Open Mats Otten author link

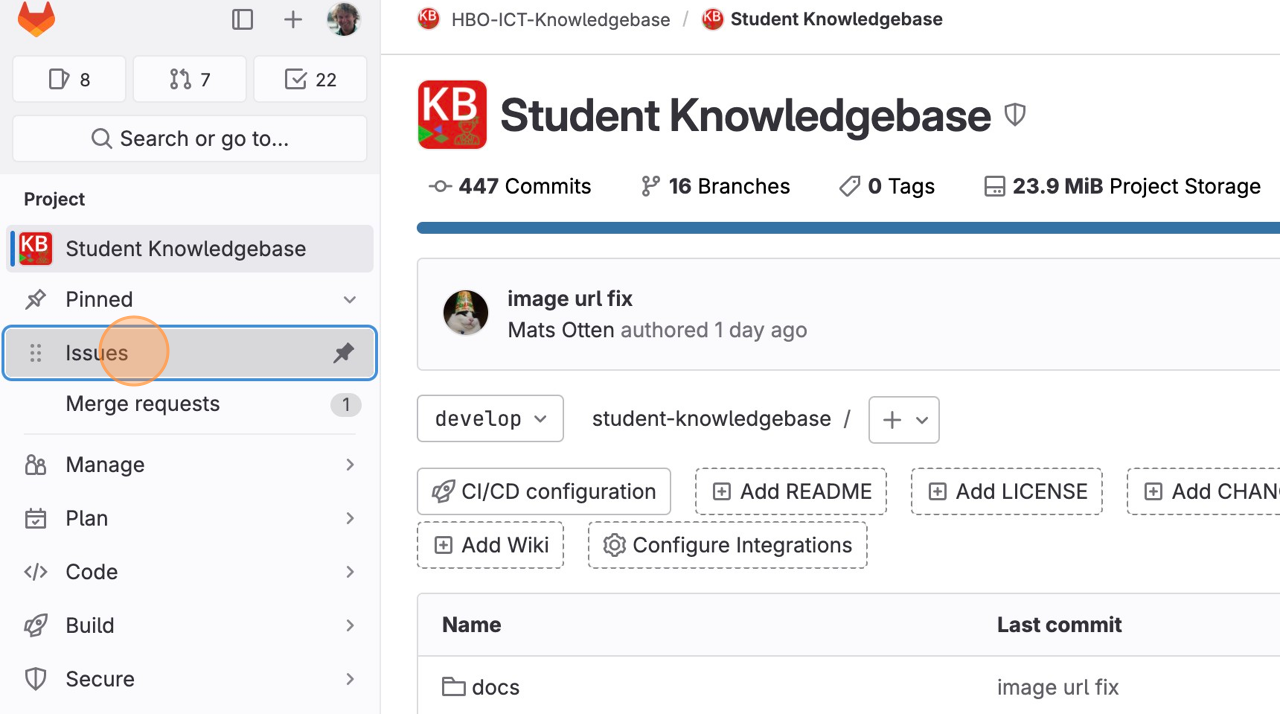coord(561,330)
